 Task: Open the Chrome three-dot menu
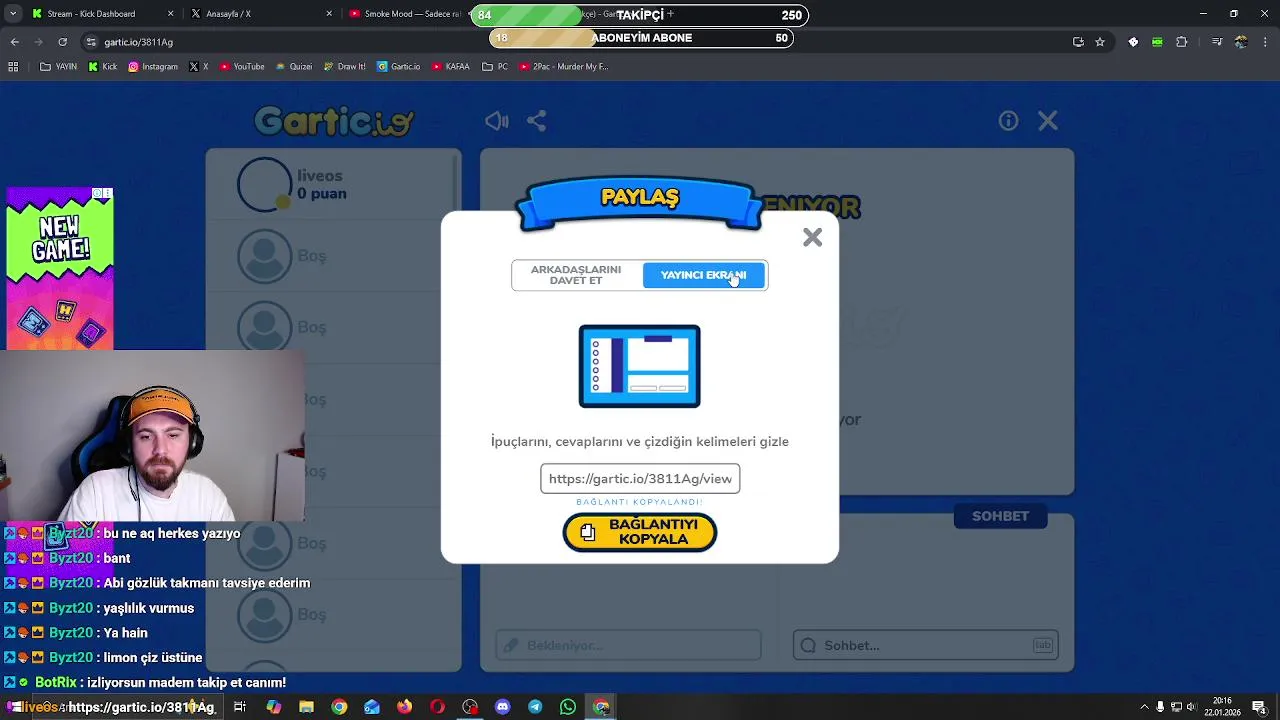[1264, 42]
